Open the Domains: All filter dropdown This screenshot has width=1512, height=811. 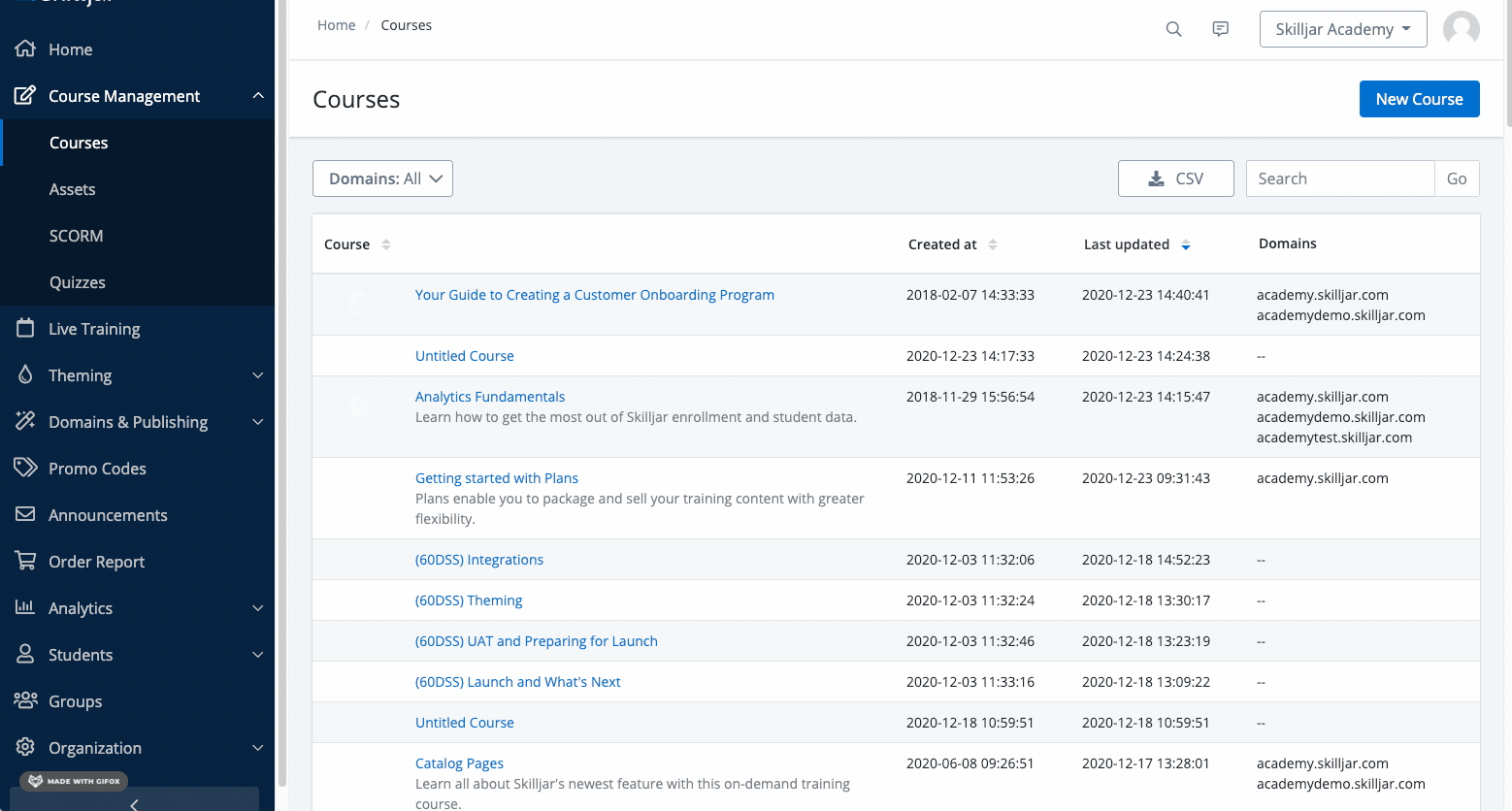coord(382,178)
